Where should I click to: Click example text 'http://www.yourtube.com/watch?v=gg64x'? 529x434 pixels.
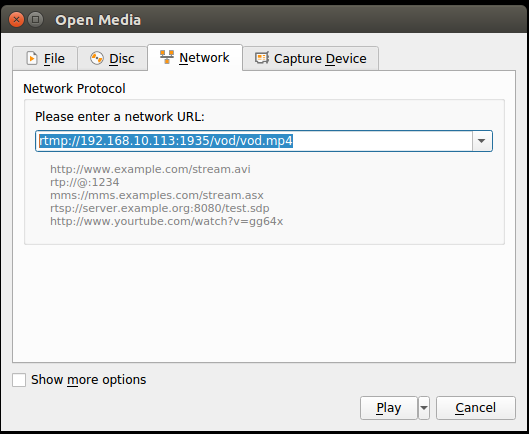(167, 221)
